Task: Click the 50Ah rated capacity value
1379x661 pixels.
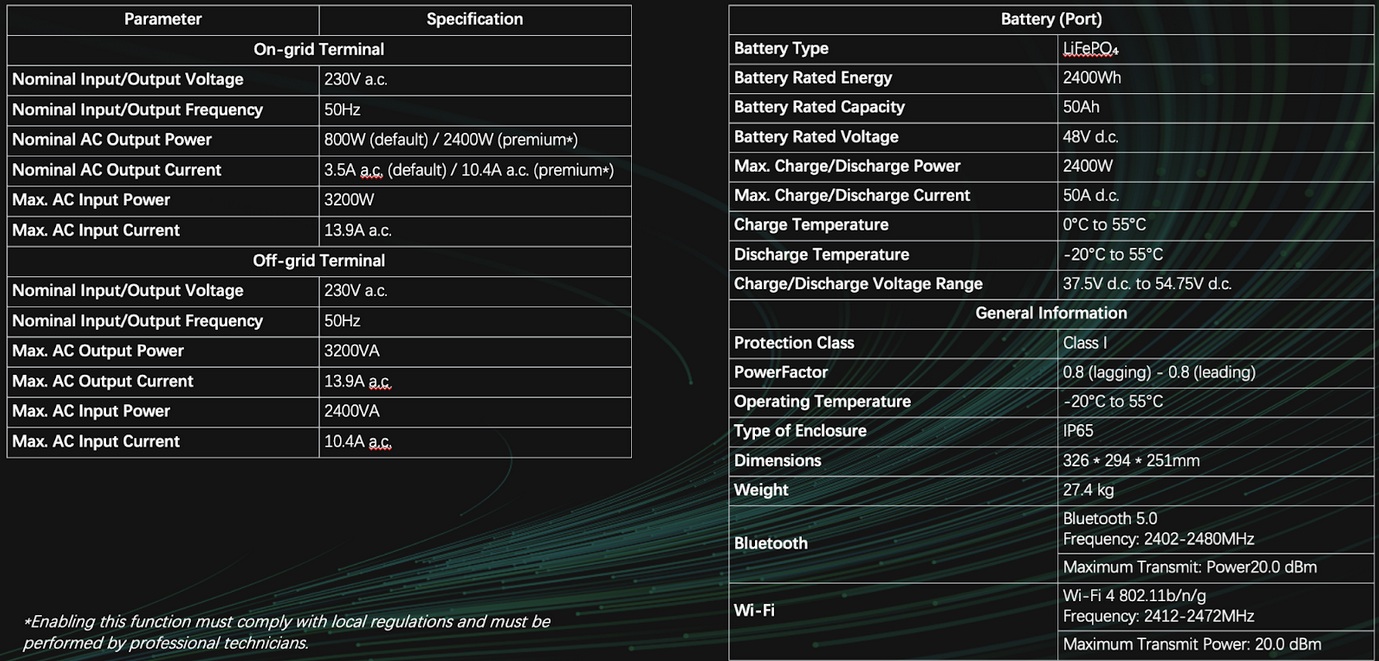Action: (1081, 107)
